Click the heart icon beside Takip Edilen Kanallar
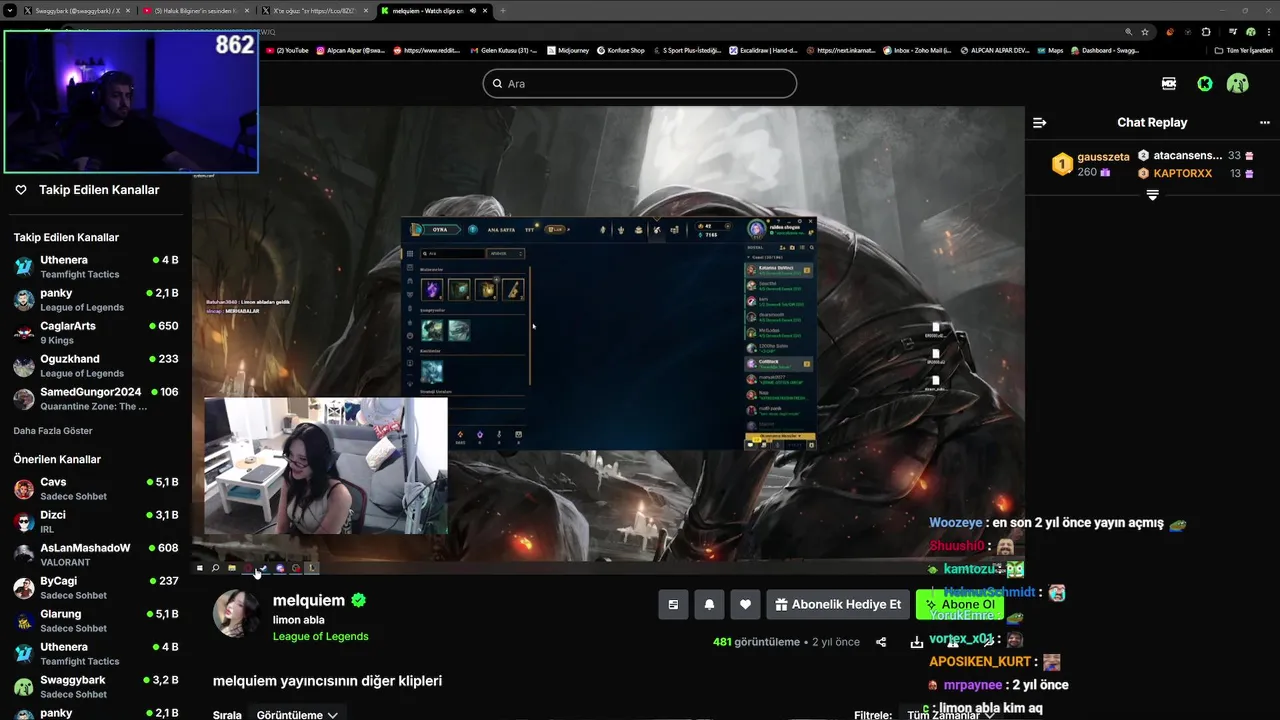Screen dimensions: 1280x720 tap(21, 189)
